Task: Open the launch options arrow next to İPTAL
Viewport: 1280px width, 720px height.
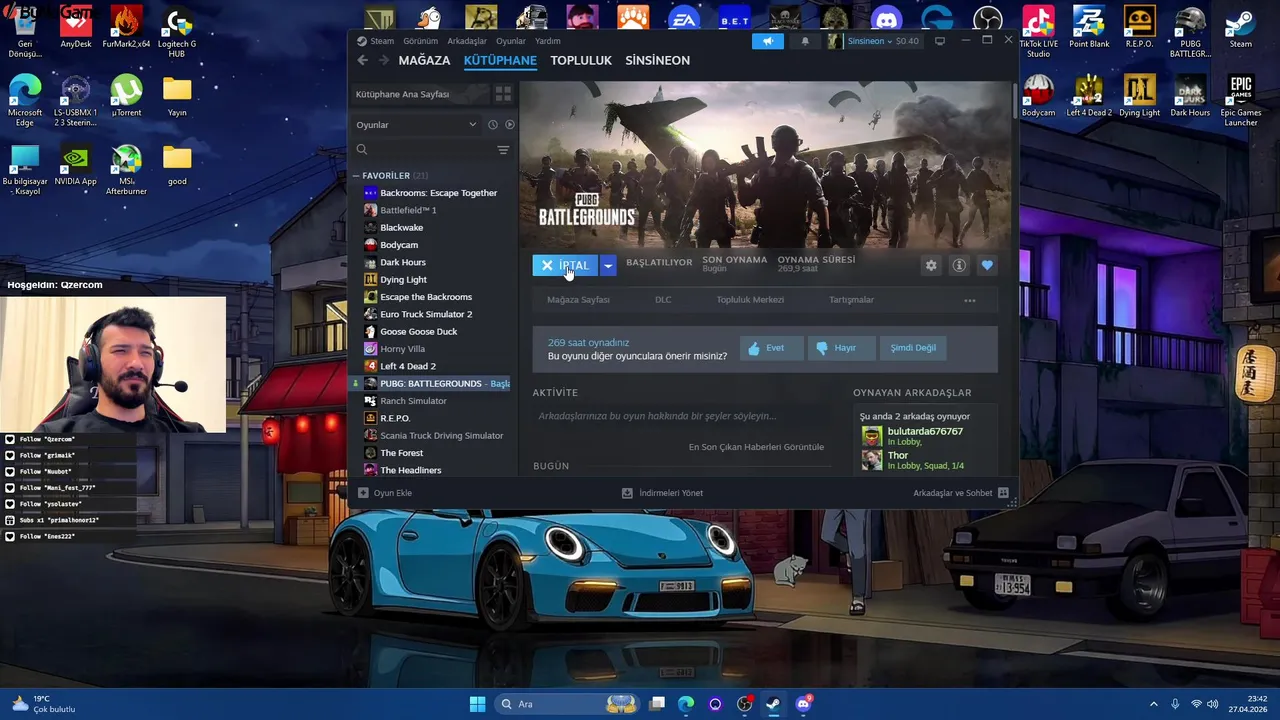Action: click(x=607, y=265)
